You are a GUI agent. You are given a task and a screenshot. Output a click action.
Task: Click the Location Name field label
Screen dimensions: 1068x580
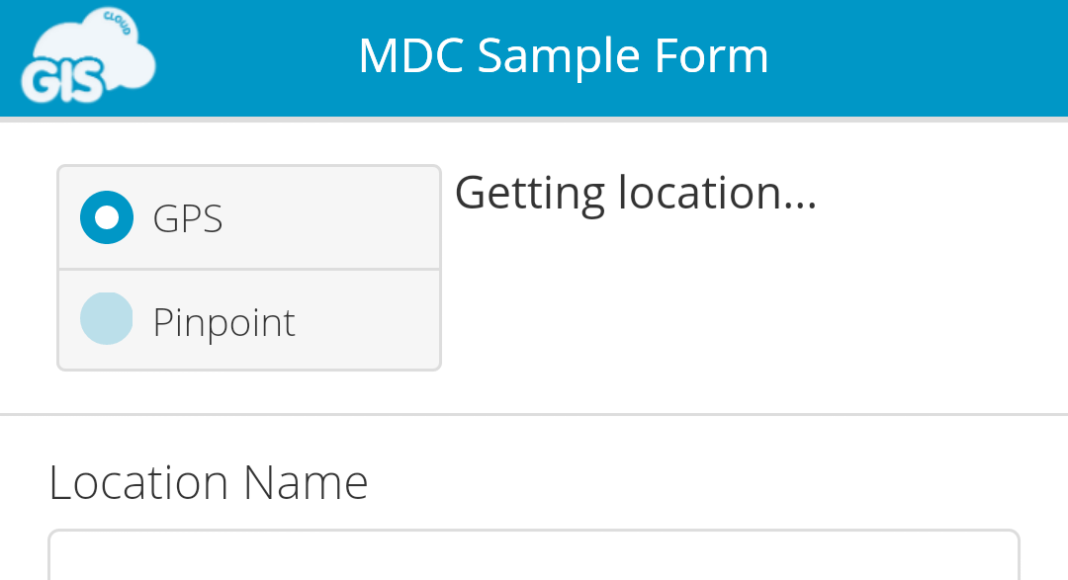(208, 483)
